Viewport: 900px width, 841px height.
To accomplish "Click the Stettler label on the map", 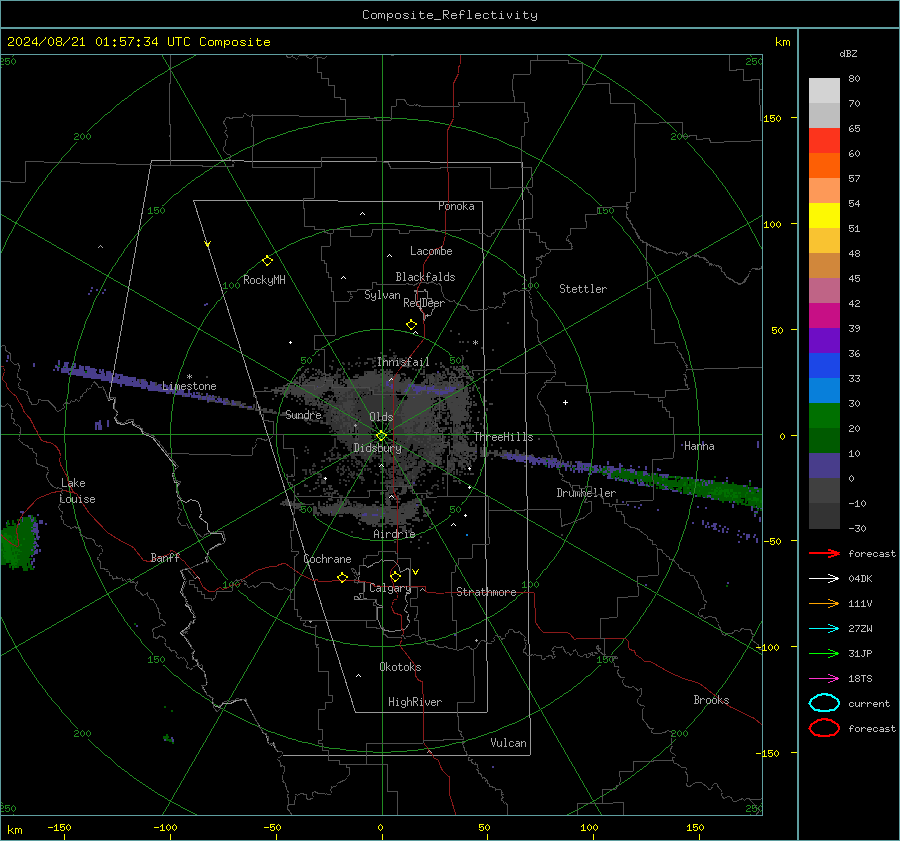I will [583, 289].
